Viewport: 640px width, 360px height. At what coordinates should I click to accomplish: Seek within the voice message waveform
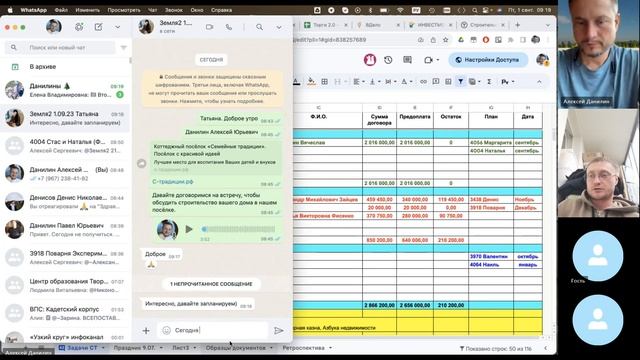tap(238, 229)
